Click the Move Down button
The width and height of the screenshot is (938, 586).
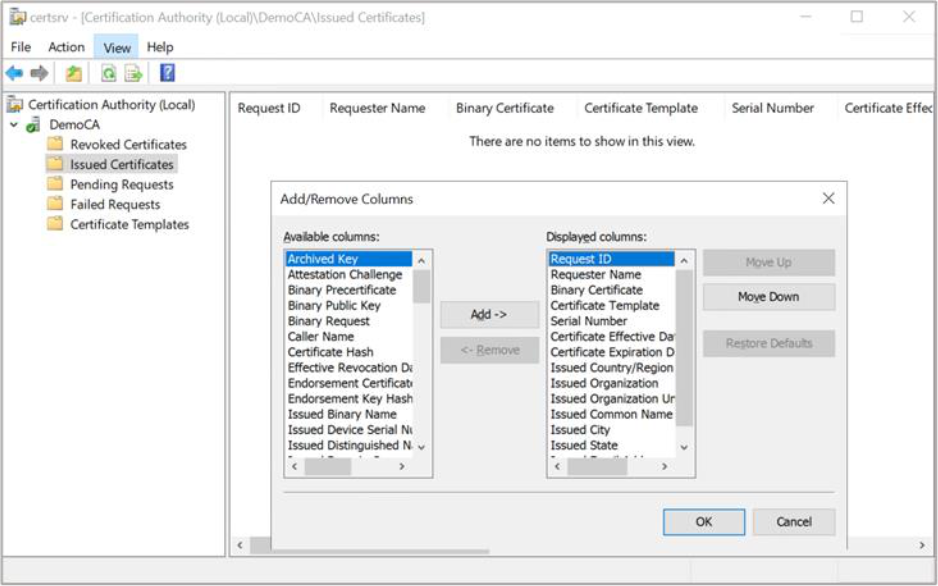coord(768,297)
